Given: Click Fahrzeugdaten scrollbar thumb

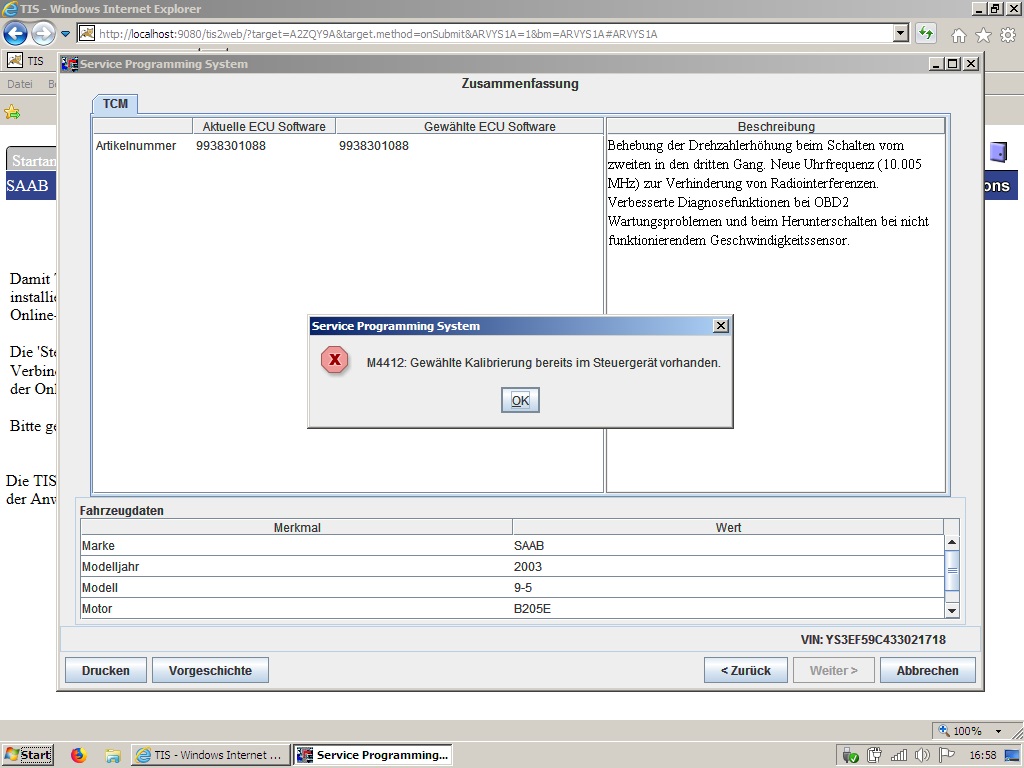Looking at the screenshot, I should [952, 570].
